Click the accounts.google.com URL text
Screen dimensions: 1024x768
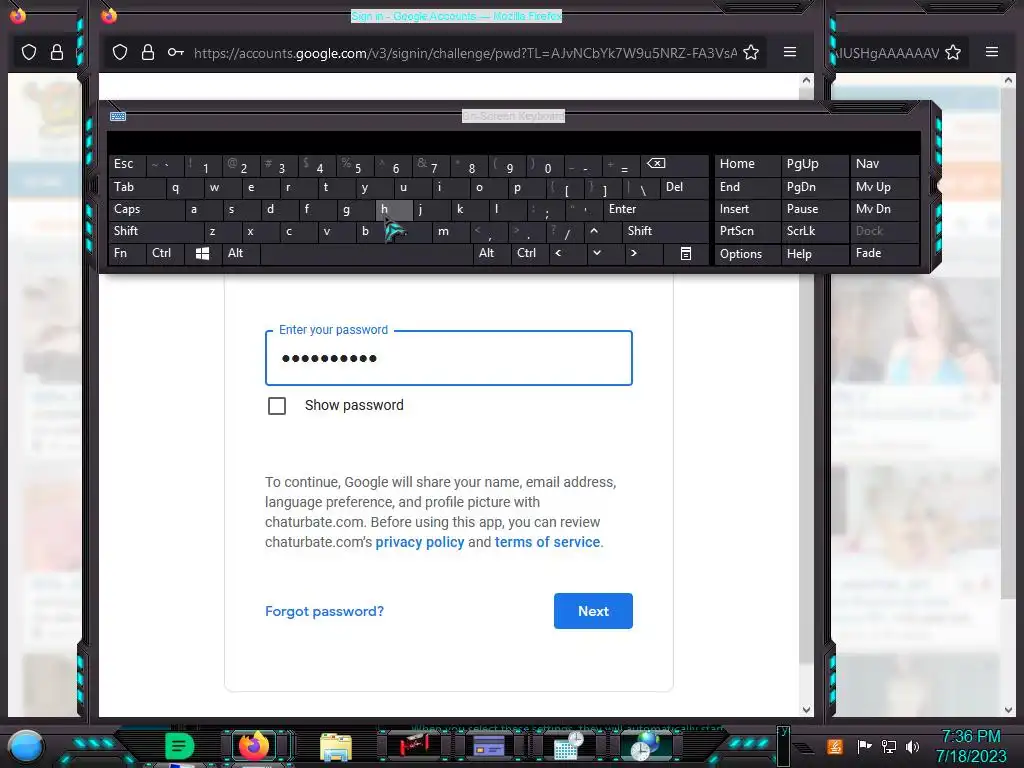[465, 53]
